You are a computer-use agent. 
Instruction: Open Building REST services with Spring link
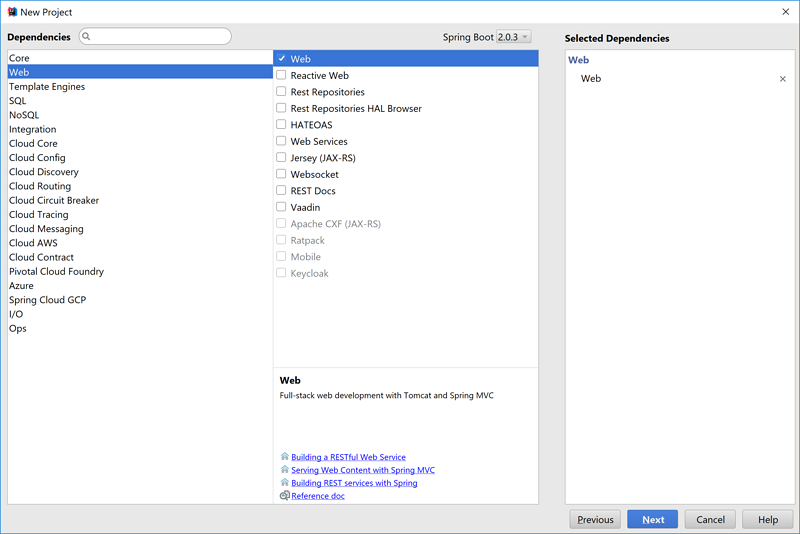pyautogui.click(x=354, y=482)
